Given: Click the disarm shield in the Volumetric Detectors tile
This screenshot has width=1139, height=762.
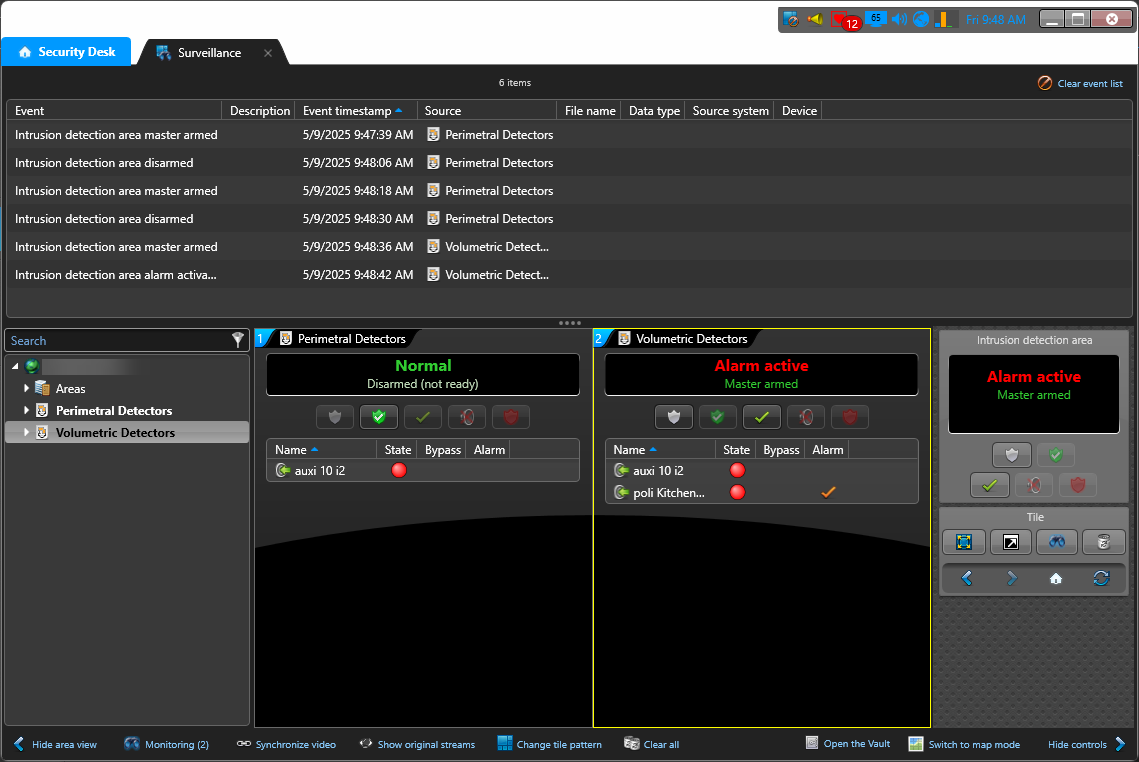Looking at the screenshot, I should click(x=674, y=417).
